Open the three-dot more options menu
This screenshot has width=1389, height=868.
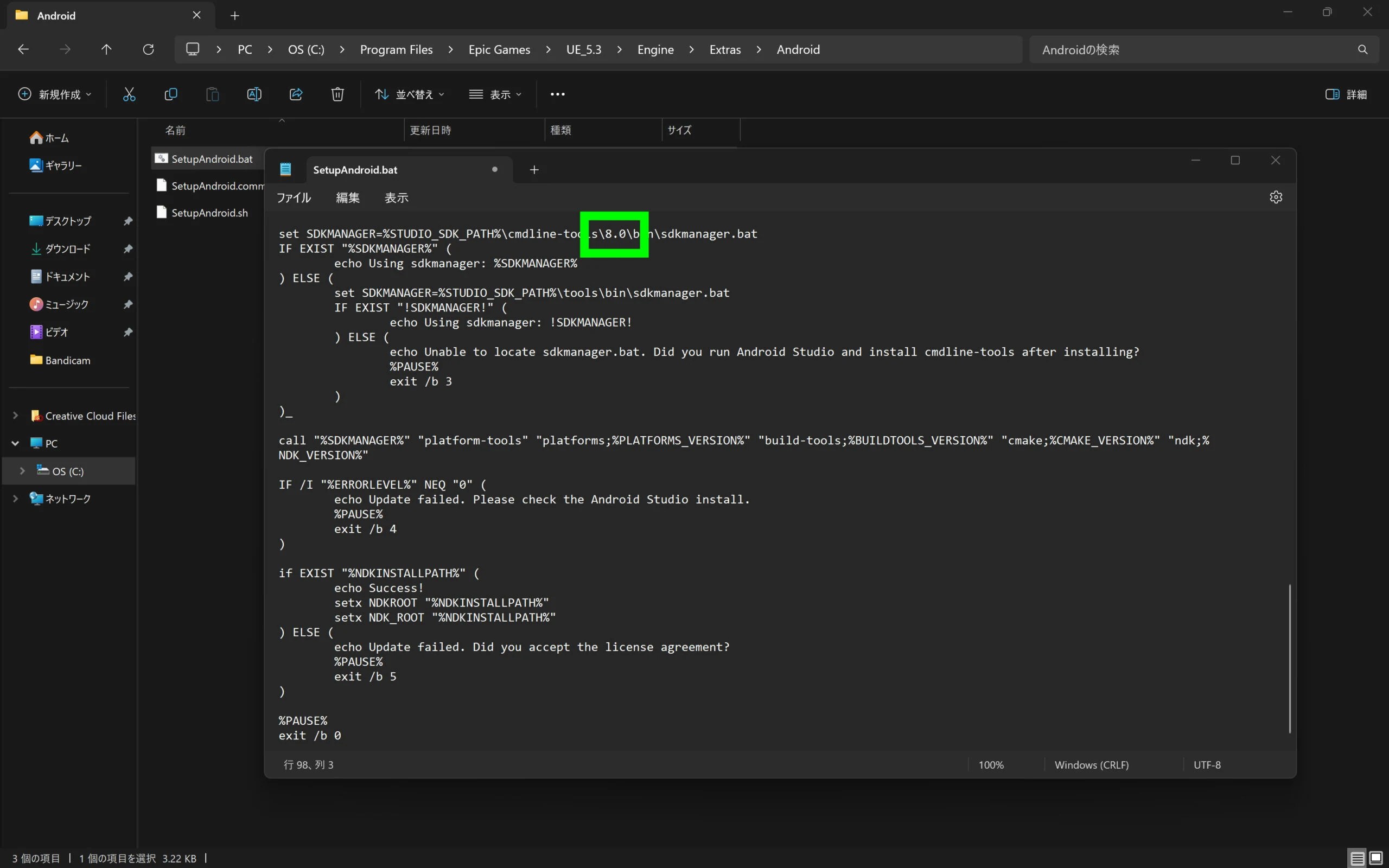pos(557,95)
